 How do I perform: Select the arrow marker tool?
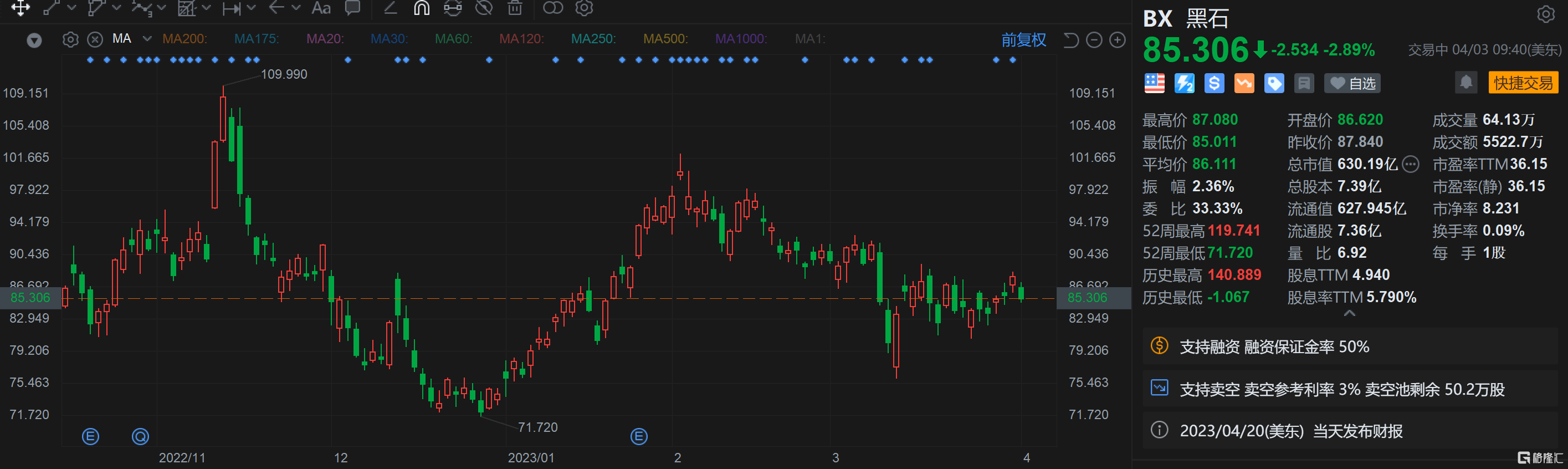point(276,8)
